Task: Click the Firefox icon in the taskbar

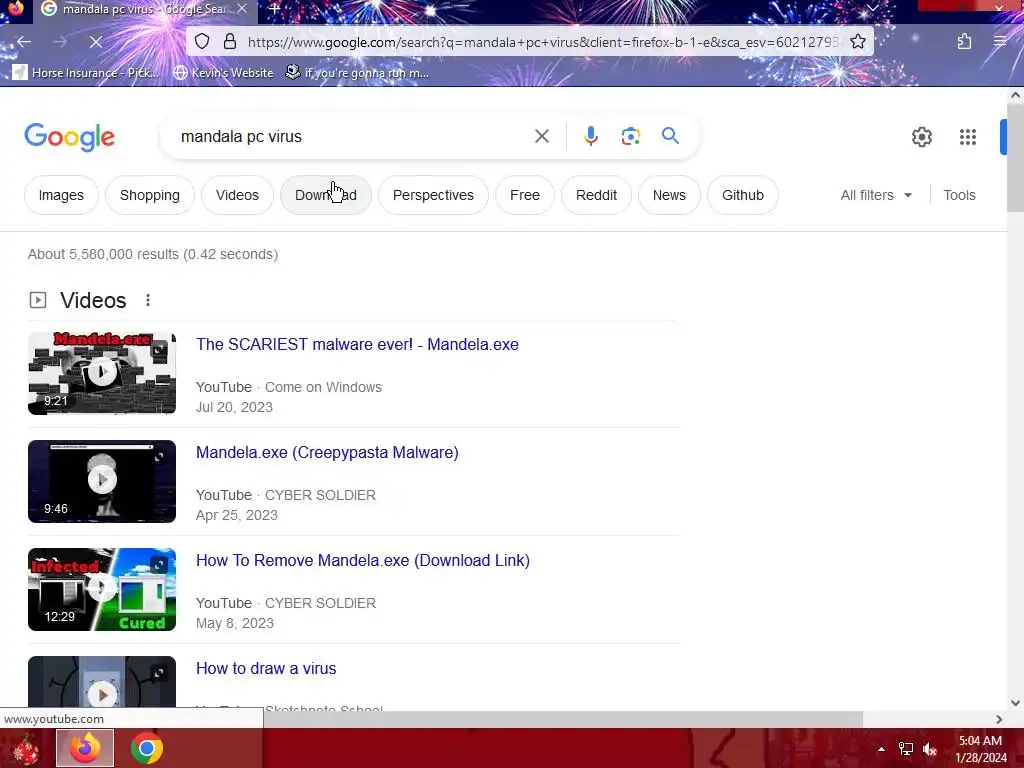Action: tap(85, 748)
